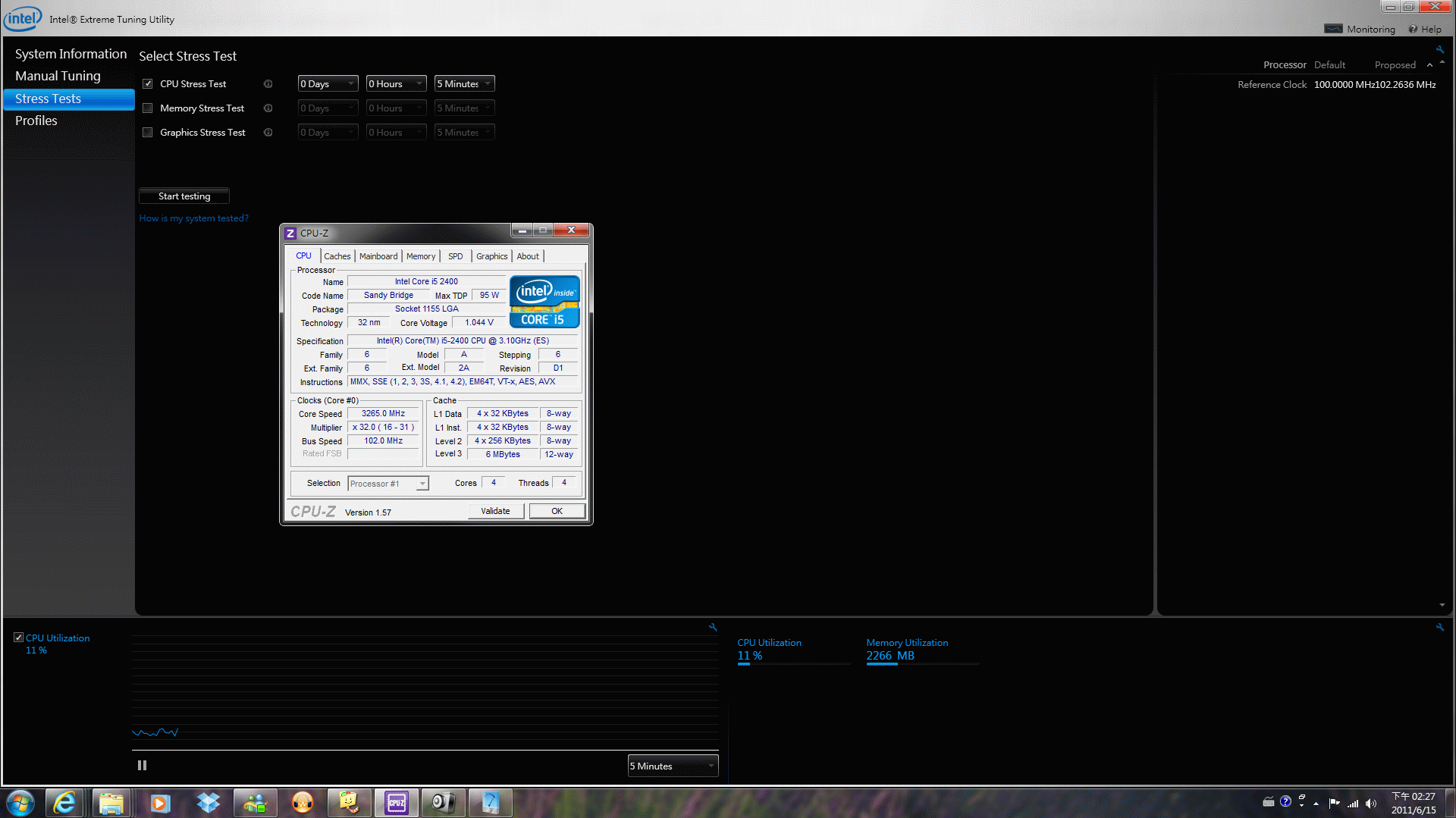Click the down arrow on the Processor panel scrollbar
The width and height of the screenshot is (1456, 818).
[1442, 605]
